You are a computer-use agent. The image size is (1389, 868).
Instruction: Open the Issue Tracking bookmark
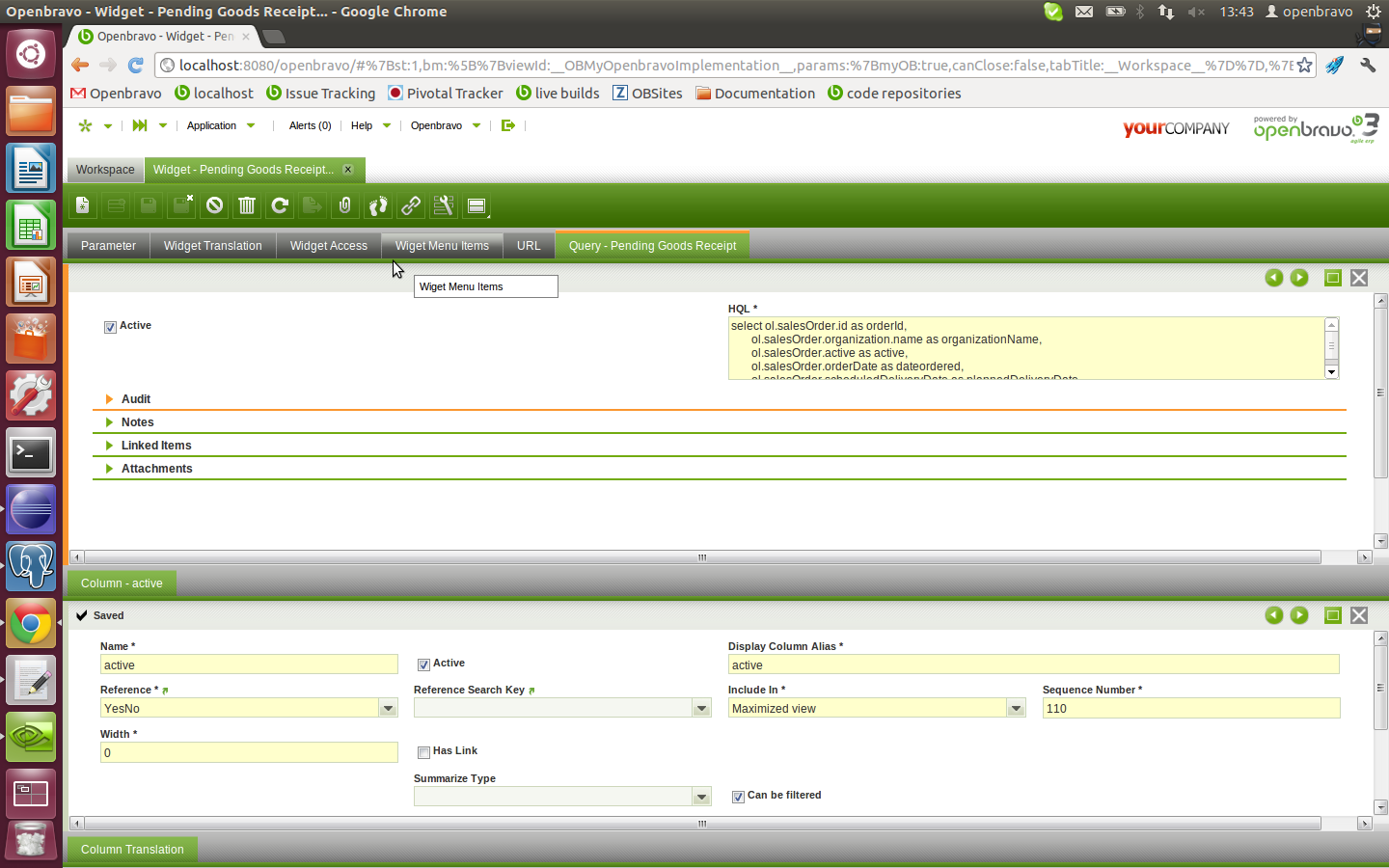click(x=329, y=94)
